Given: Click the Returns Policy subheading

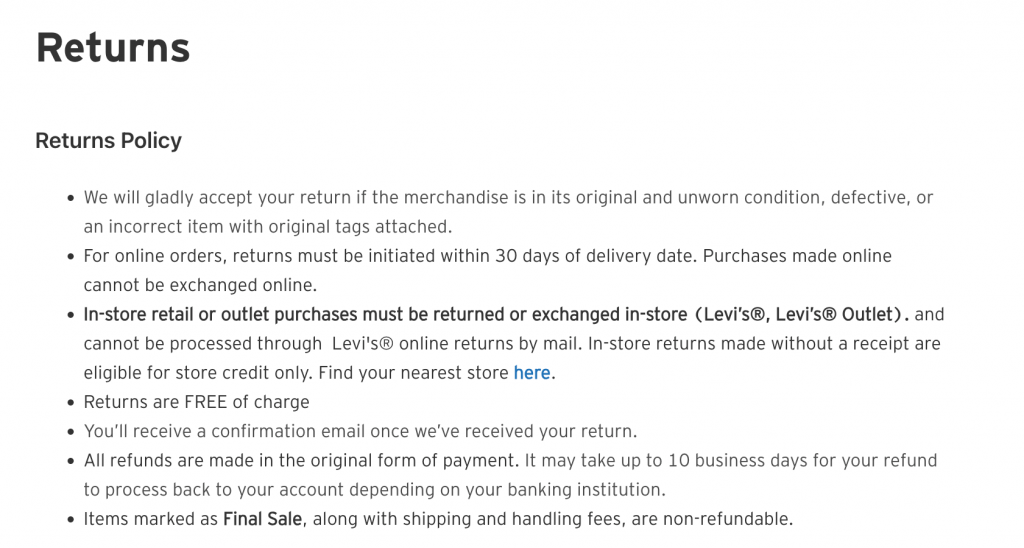Looking at the screenshot, I should click(x=108, y=140).
